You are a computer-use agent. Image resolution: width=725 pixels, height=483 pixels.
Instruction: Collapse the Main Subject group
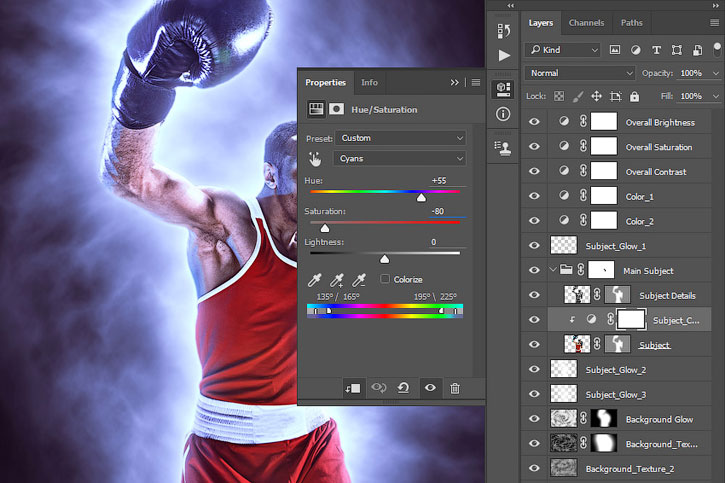click(x=553, y=269)
